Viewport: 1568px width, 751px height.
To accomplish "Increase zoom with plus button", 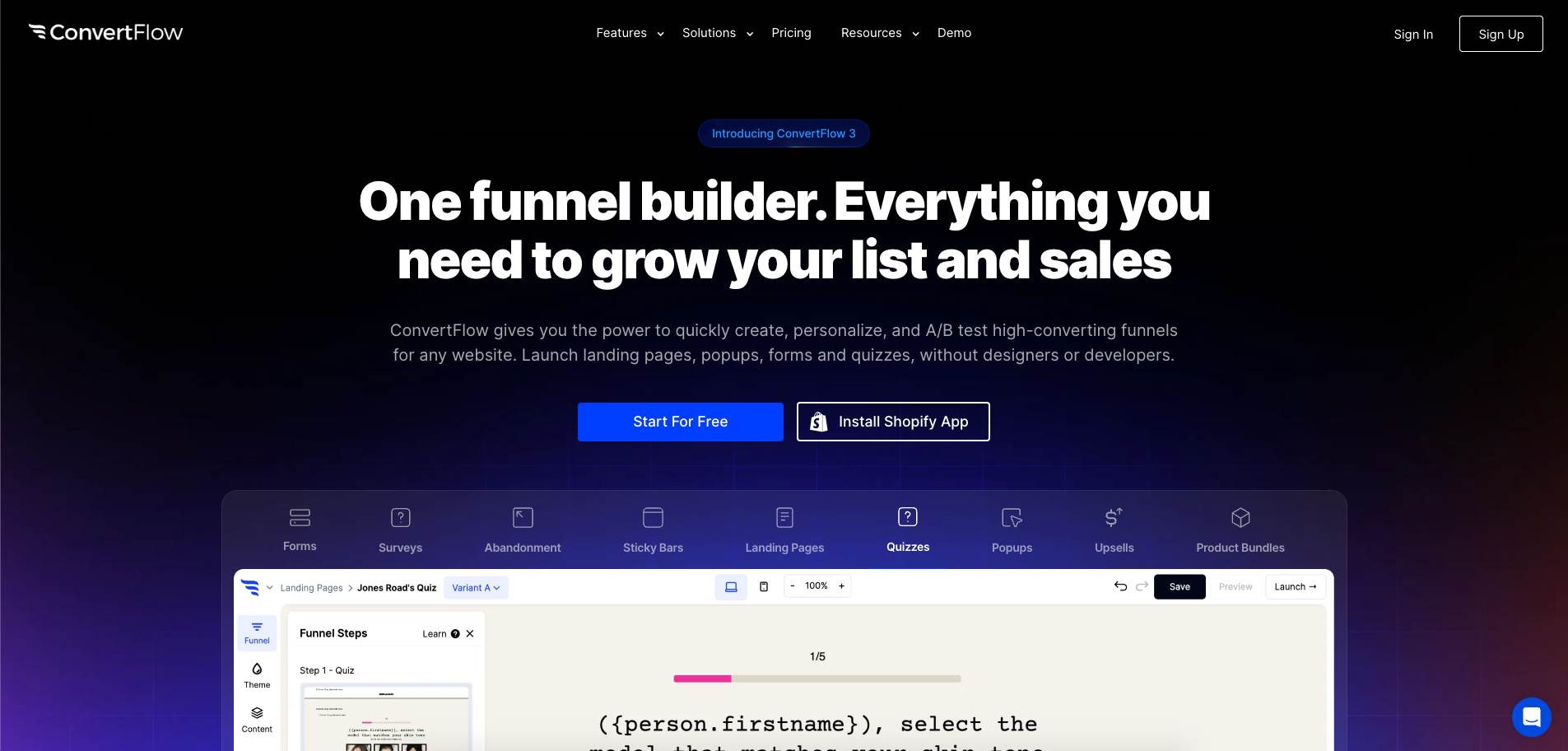I will point(841,586).
